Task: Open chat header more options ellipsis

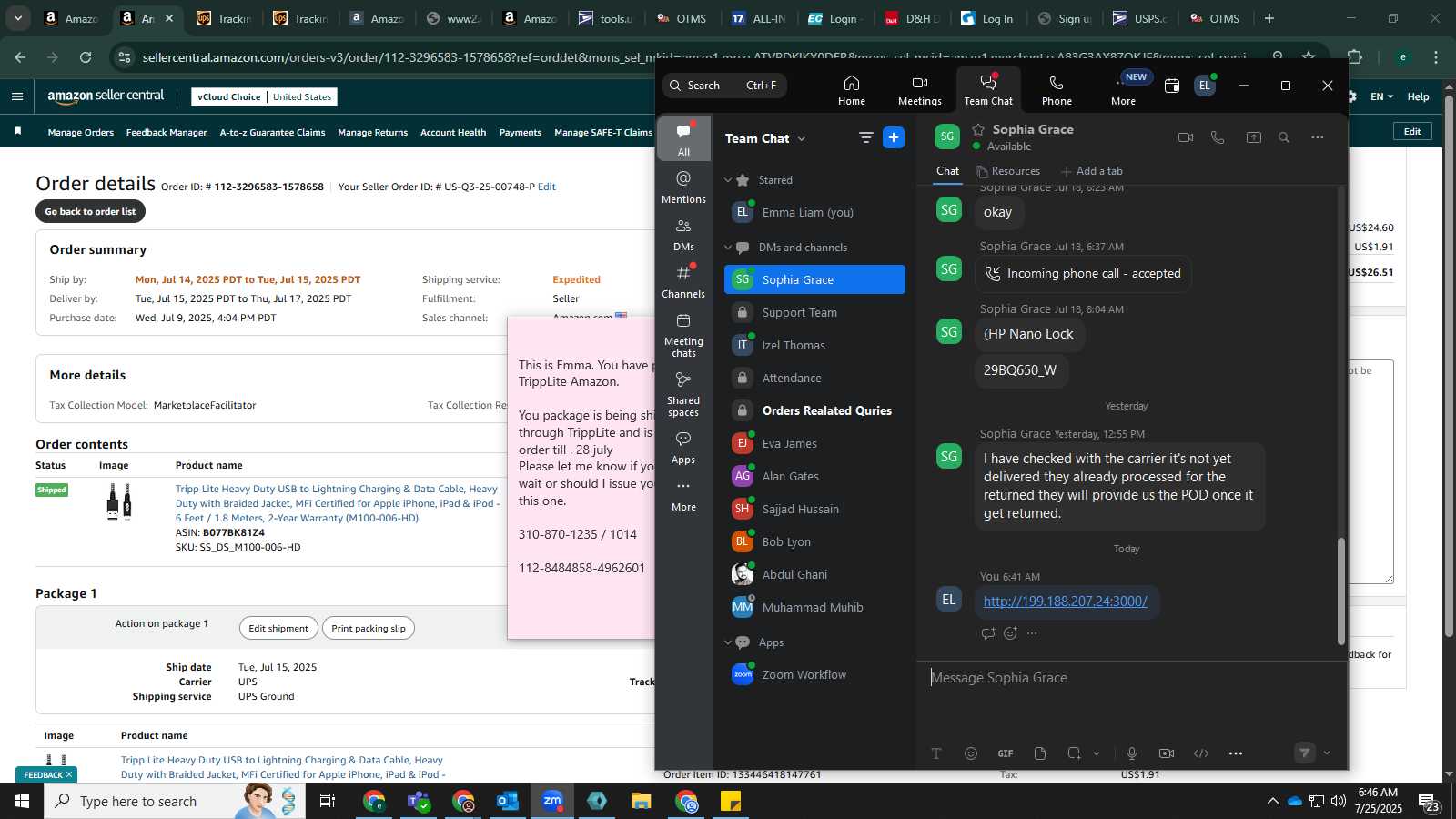Action: point(1317,137)
